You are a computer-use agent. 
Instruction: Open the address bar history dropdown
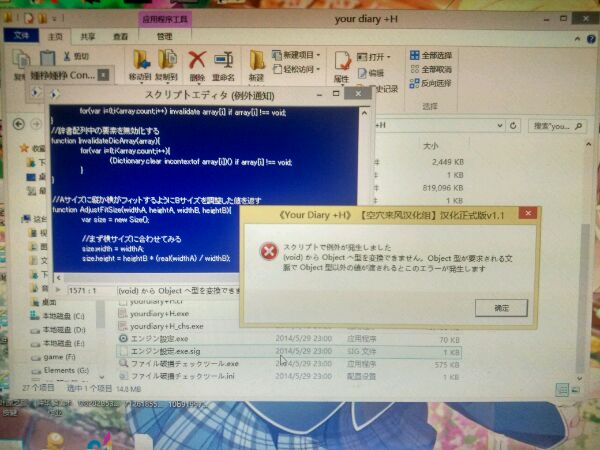point(499,126)
